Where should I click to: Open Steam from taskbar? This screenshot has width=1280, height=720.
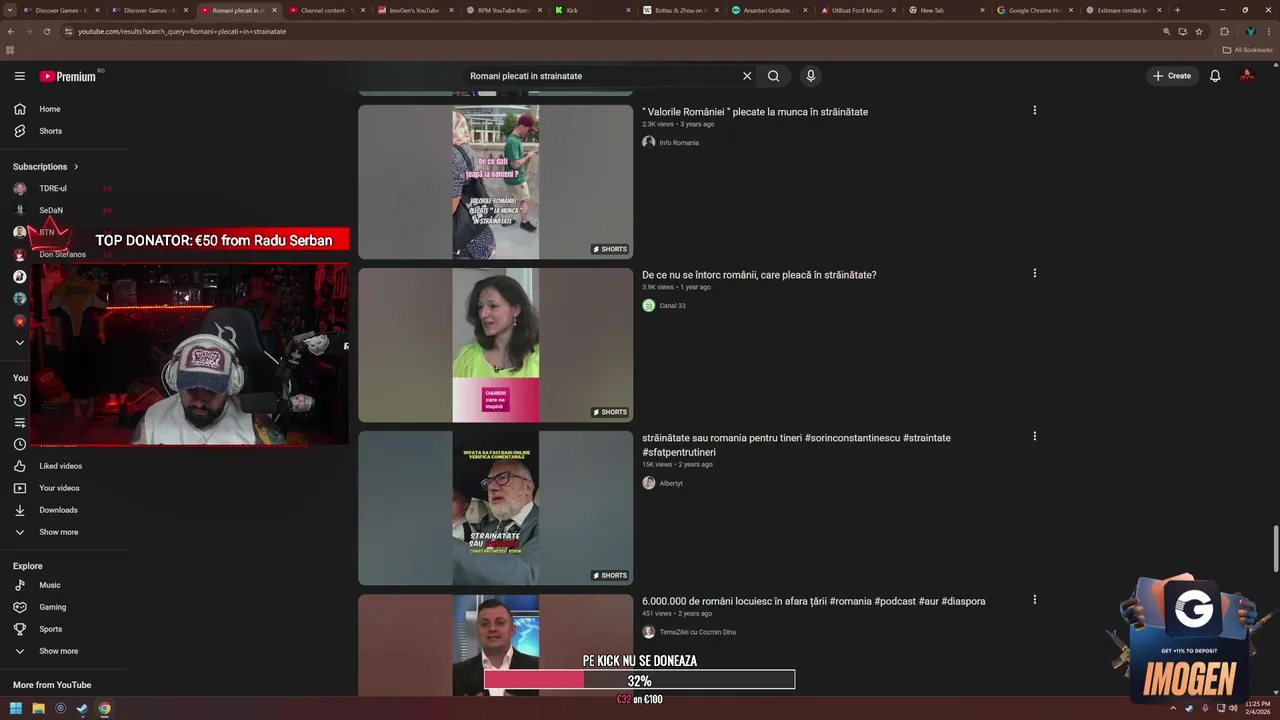[82, 709]
